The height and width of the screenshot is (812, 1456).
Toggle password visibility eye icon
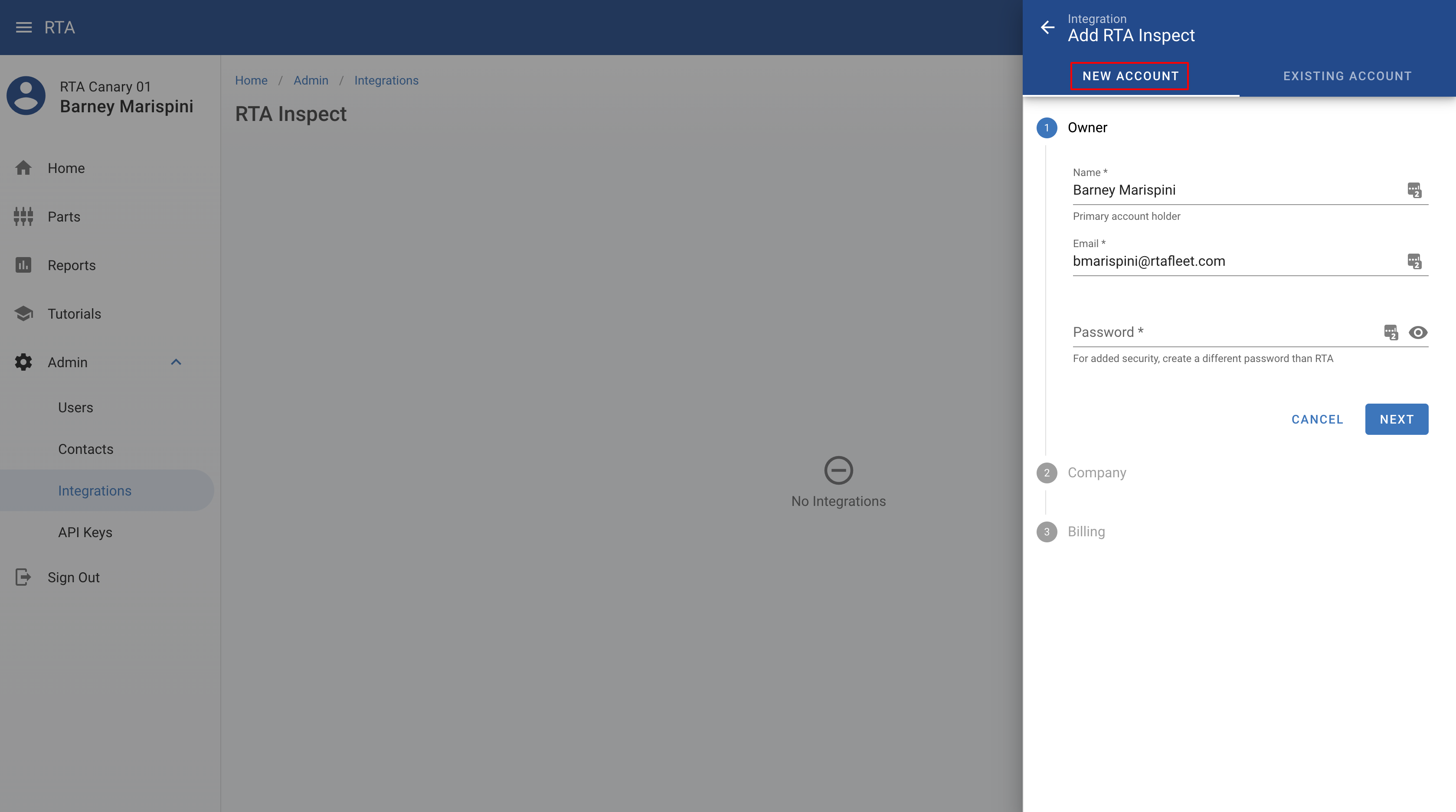point(1417,332)
